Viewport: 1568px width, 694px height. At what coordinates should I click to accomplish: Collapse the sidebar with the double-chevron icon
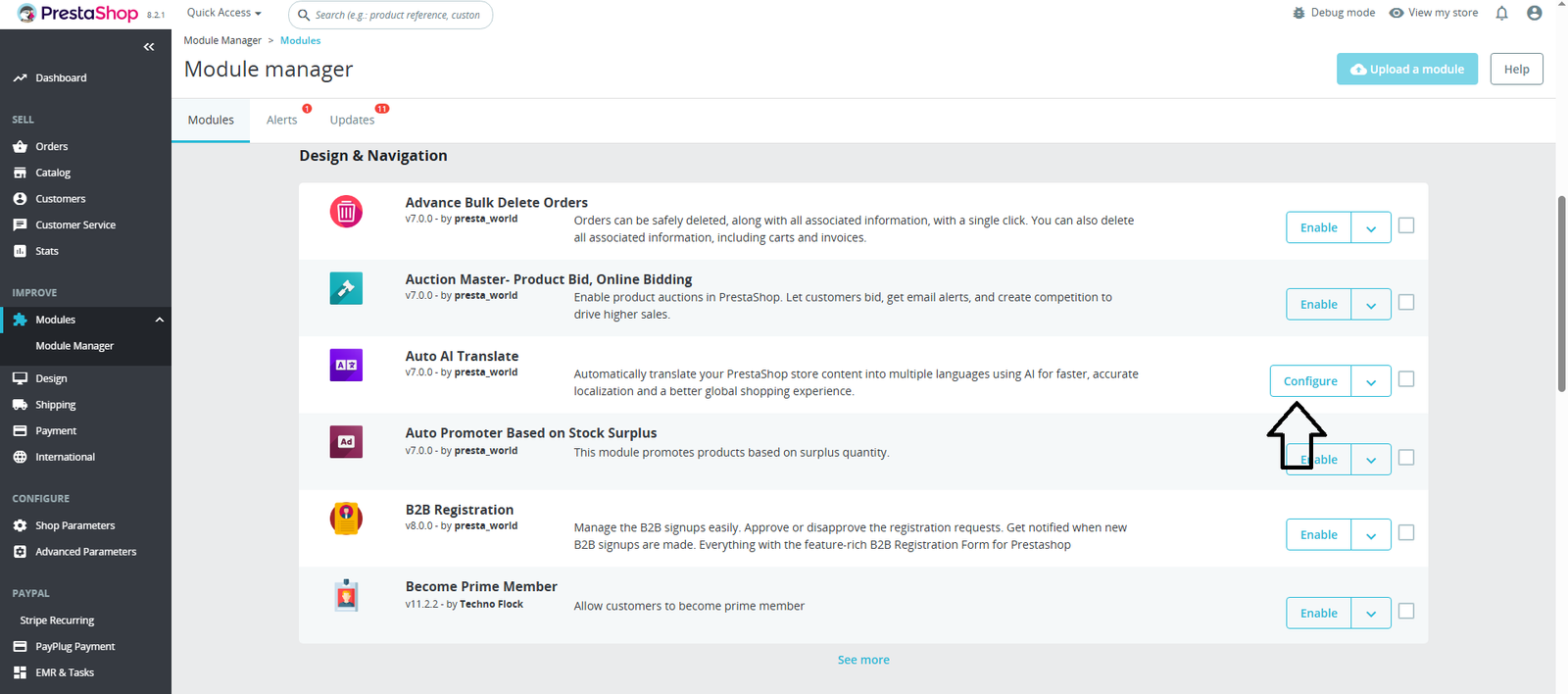click(149, 47)
